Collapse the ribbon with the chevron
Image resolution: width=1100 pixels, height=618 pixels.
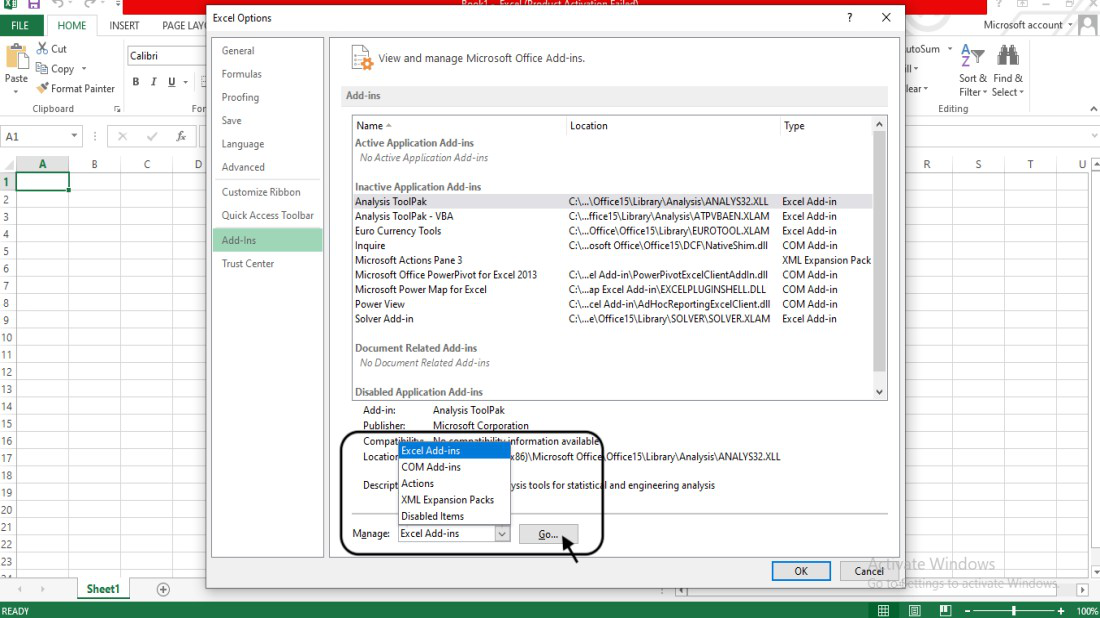click(x=1093, y=109)
